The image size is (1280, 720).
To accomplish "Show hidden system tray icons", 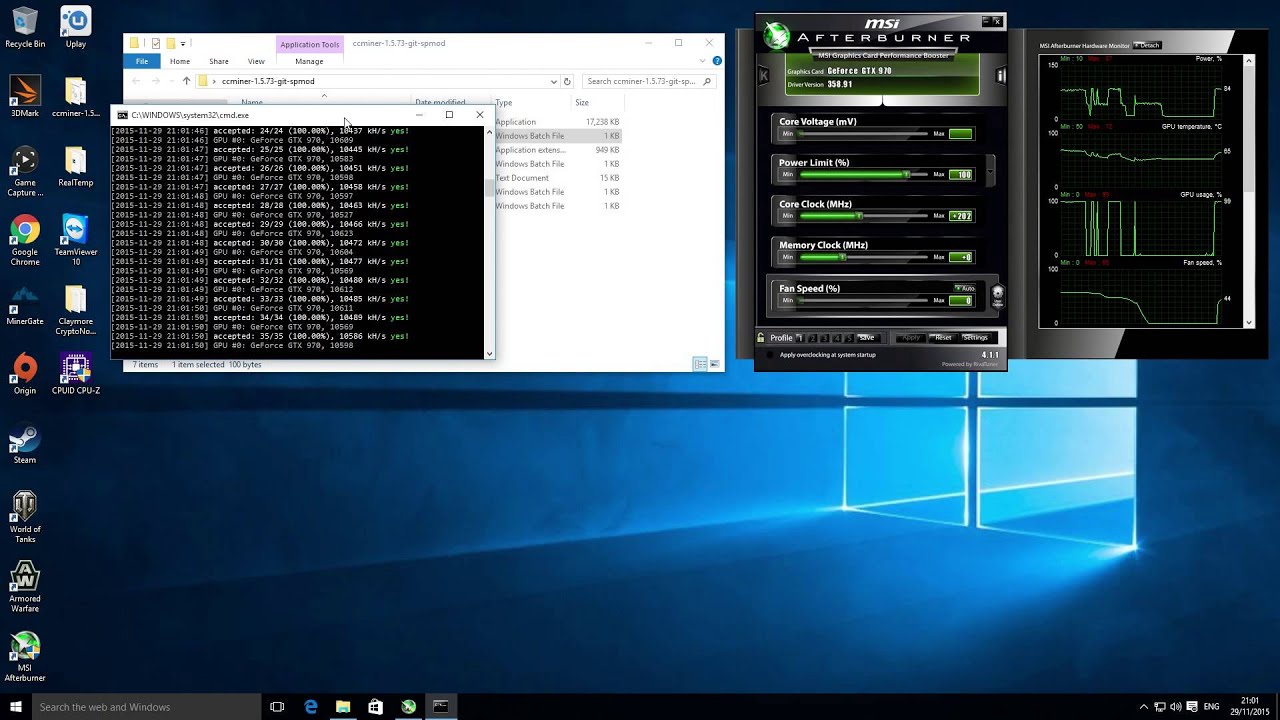I will click(1143, 707).
